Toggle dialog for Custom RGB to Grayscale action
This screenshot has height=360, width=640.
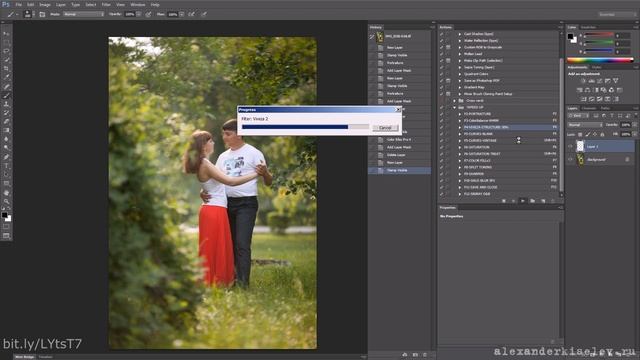click(448, 47)
